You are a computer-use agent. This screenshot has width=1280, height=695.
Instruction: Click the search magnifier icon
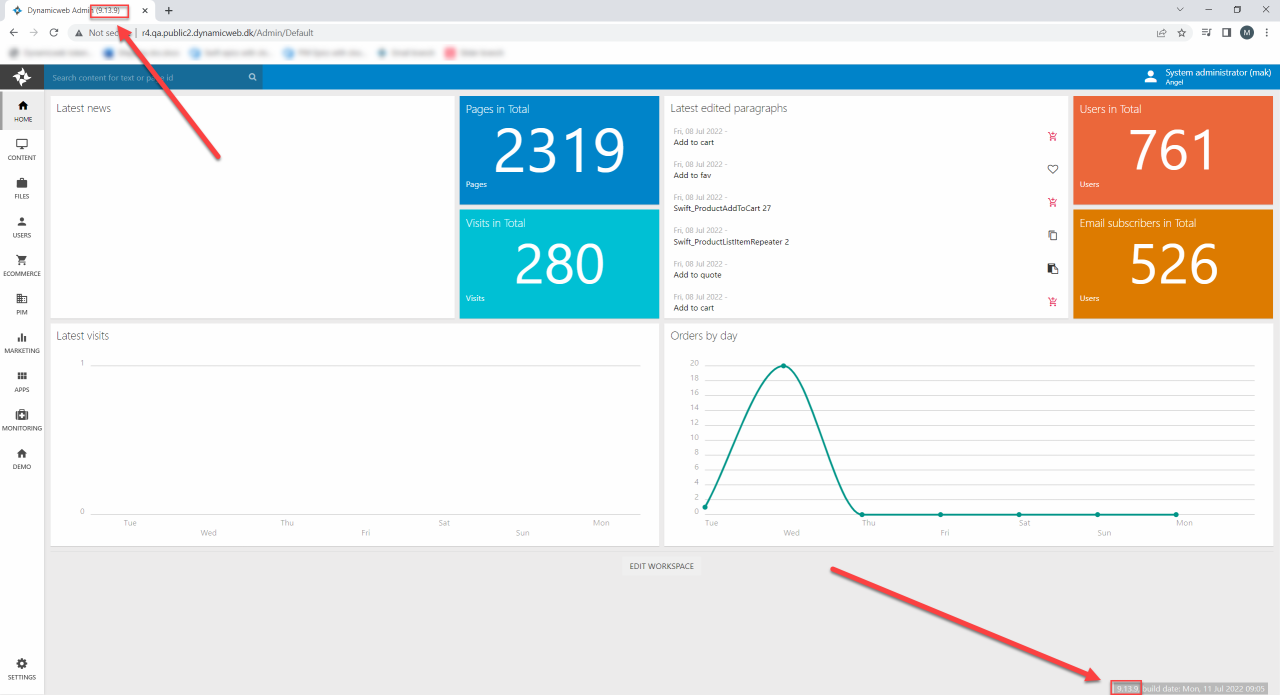(253, 77)
